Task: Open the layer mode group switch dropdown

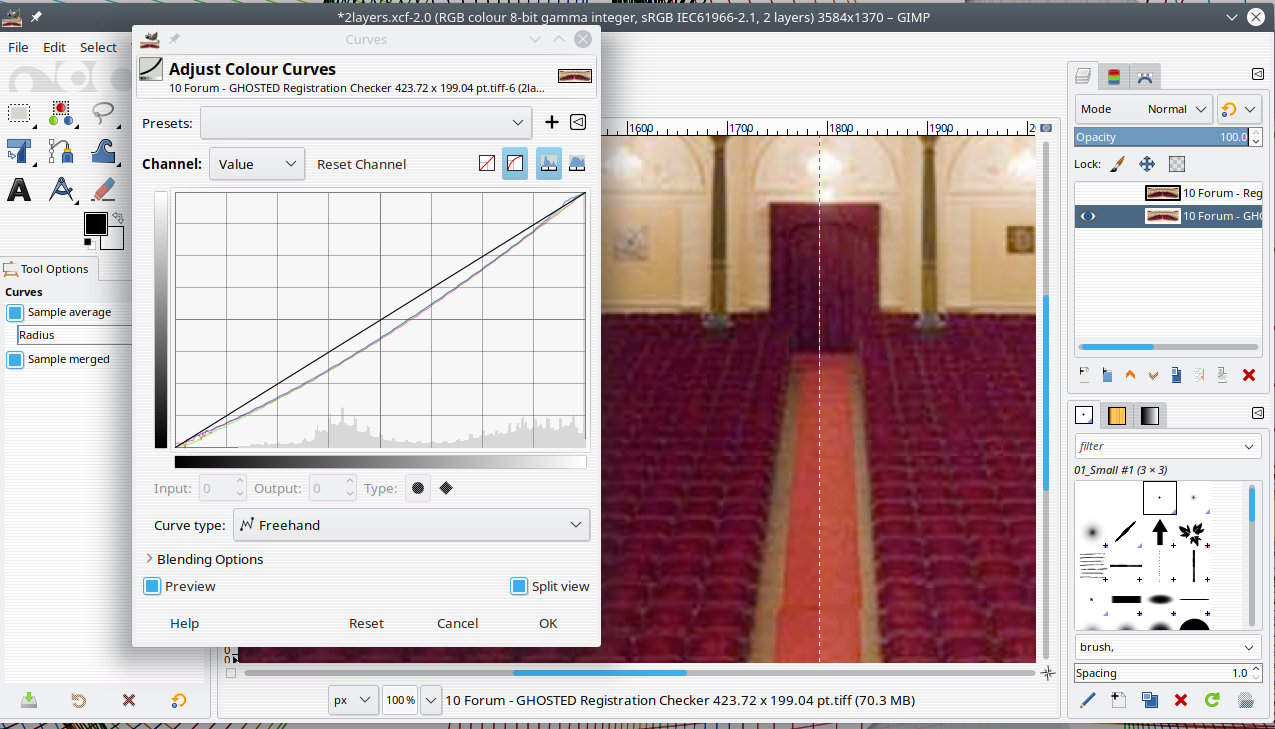Action: [1240, 109]
